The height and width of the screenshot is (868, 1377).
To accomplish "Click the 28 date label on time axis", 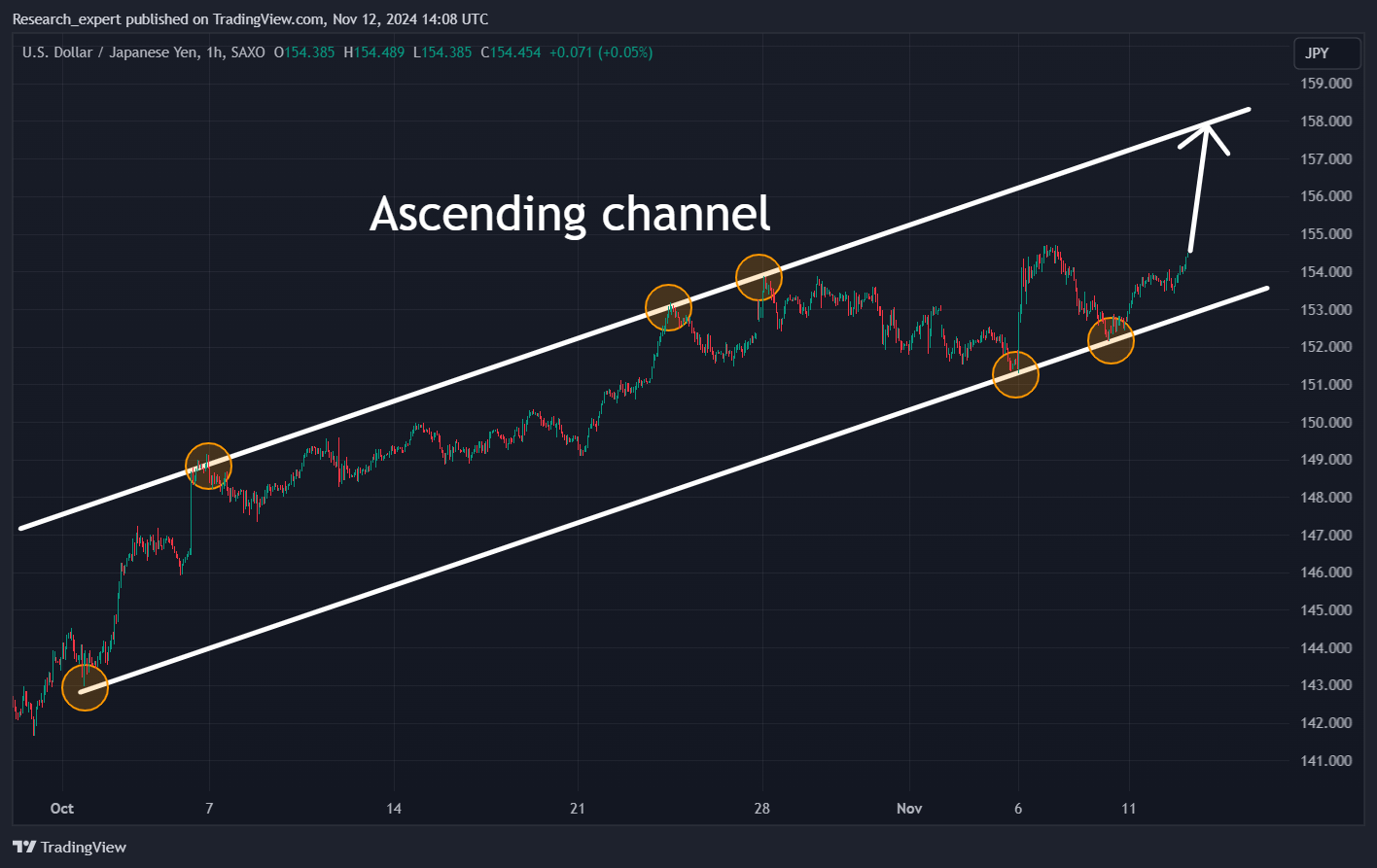I will point(761,809).
